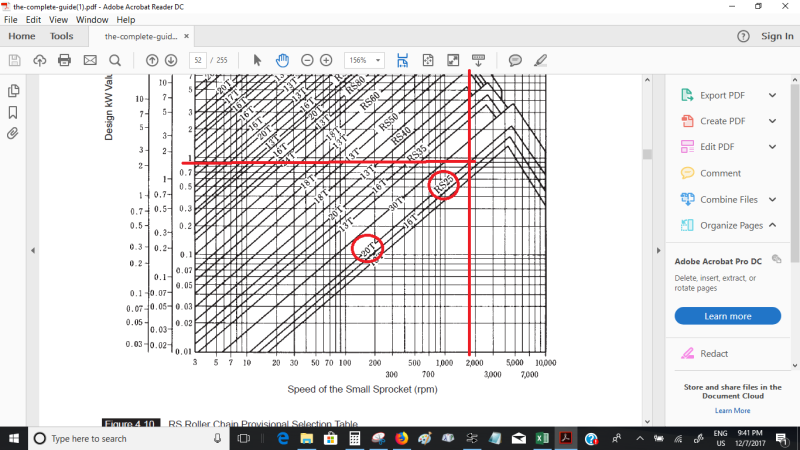Image resolution: width=800 pixels, height=450 pixels.
Task: Open Microsoft Edge from taskbar
Action: [283, 438]
